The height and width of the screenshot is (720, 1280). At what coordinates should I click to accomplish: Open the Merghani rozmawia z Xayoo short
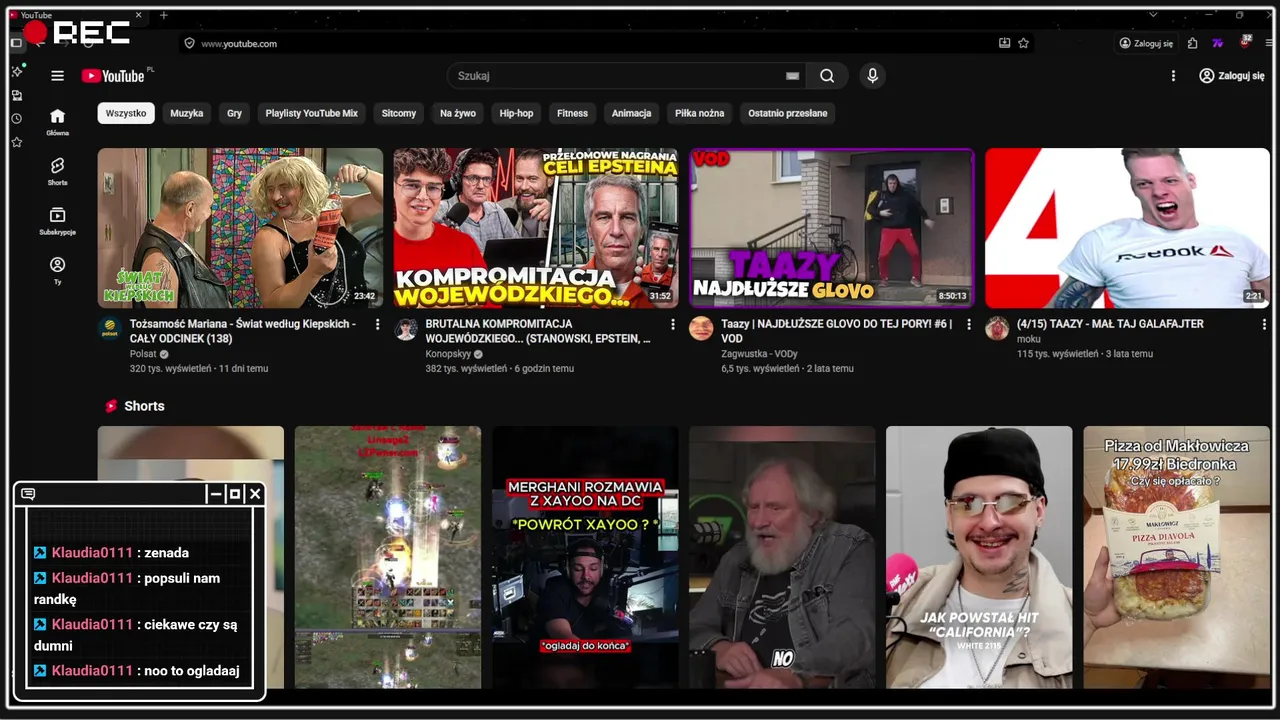(585, 557)
